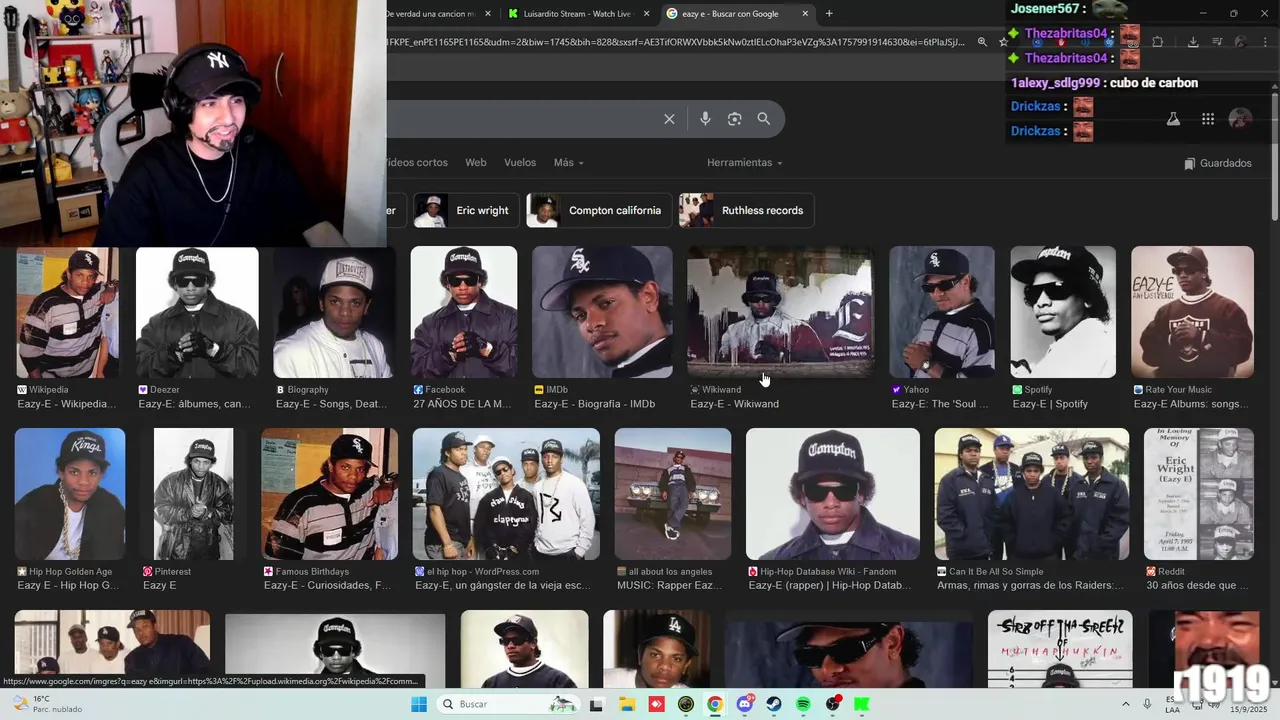Image resolution: width=1280 pixels, height=720 pixels.
Task: Open the Hip-Hop Database Wiki Fandom image
Action: pos(833,494)
